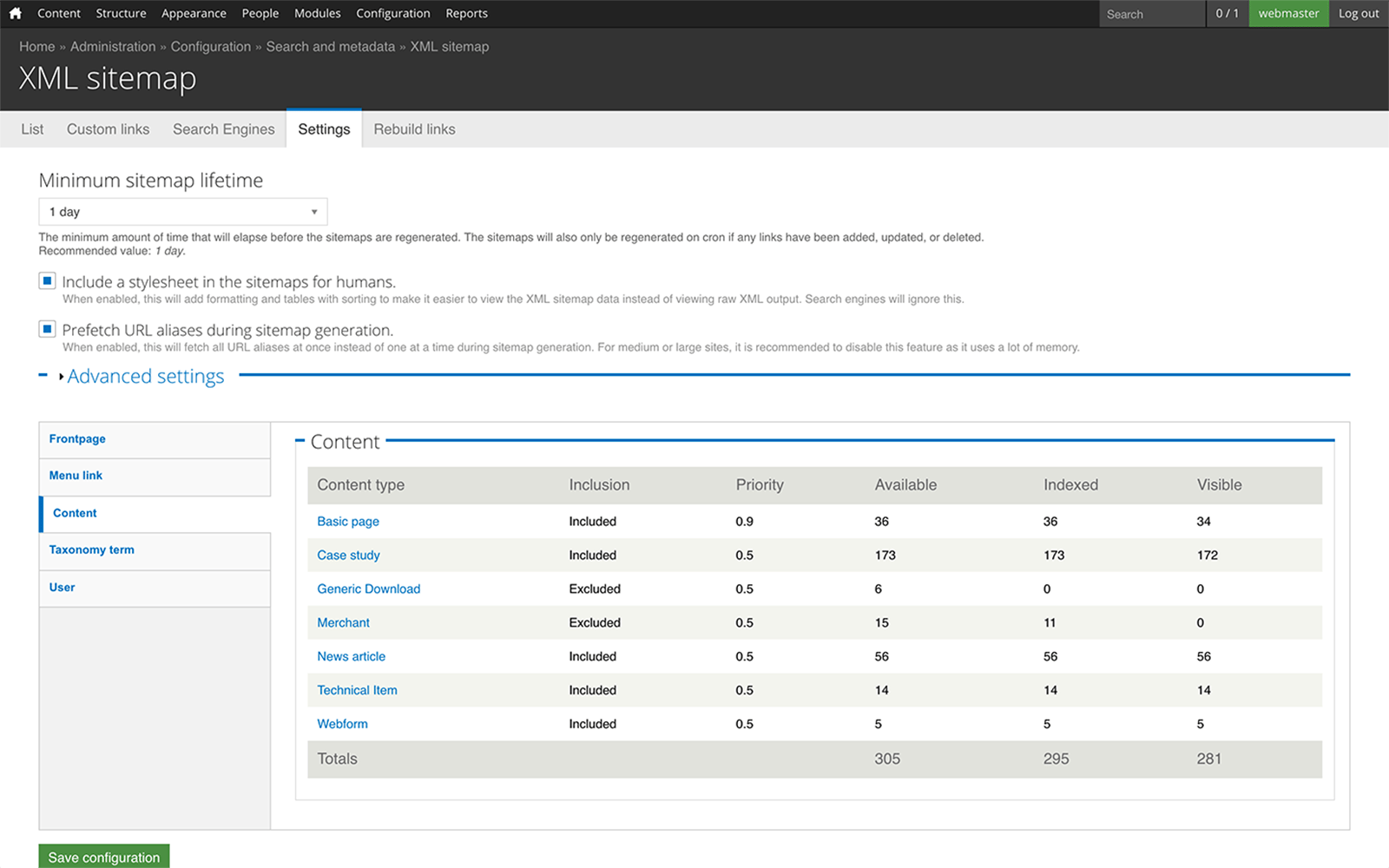Screen dimensions: 1389x868
Task: Switch to the Custom links tab
Action: coord(109,129)
